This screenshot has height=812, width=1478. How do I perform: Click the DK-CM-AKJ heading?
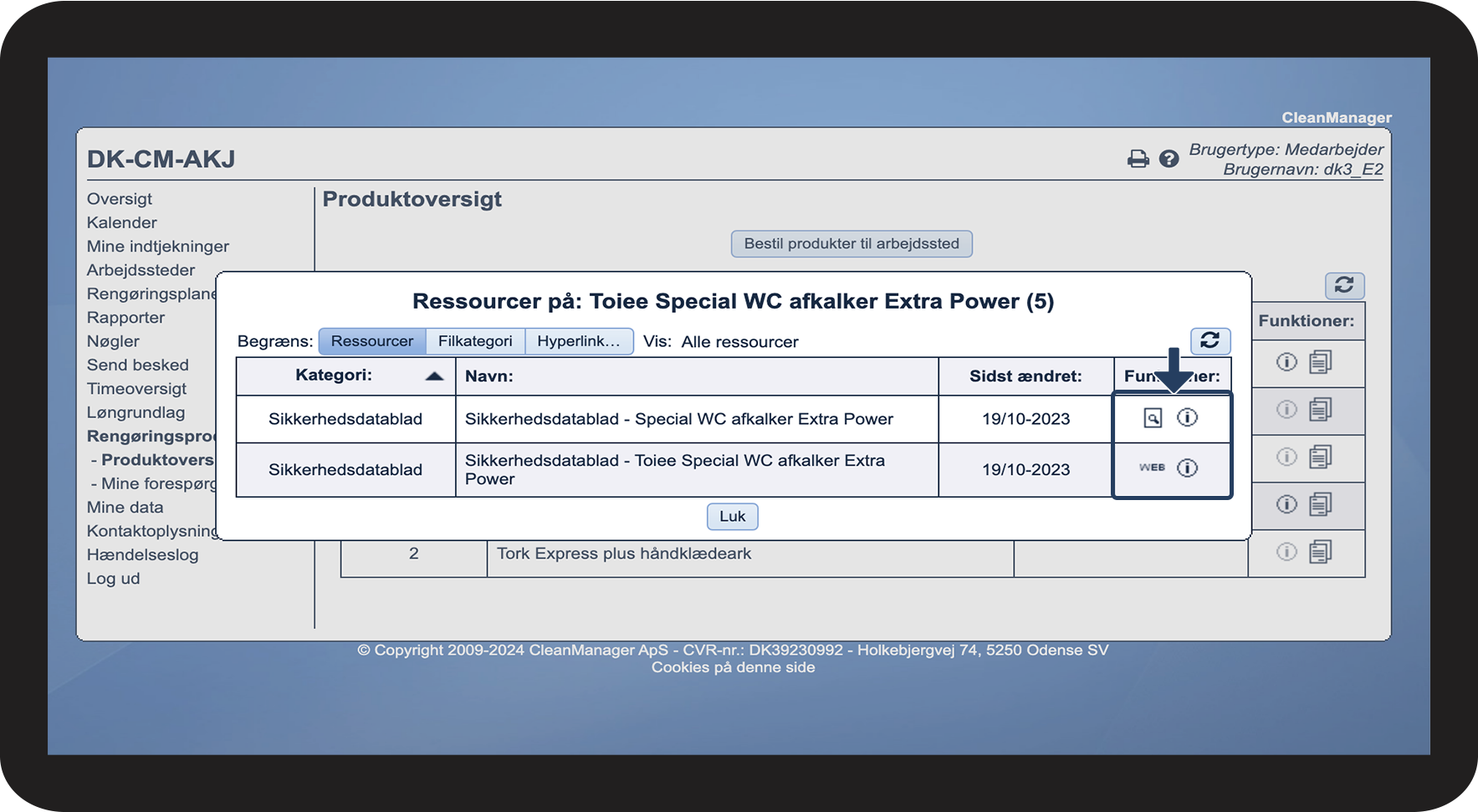tap(161, 159)
